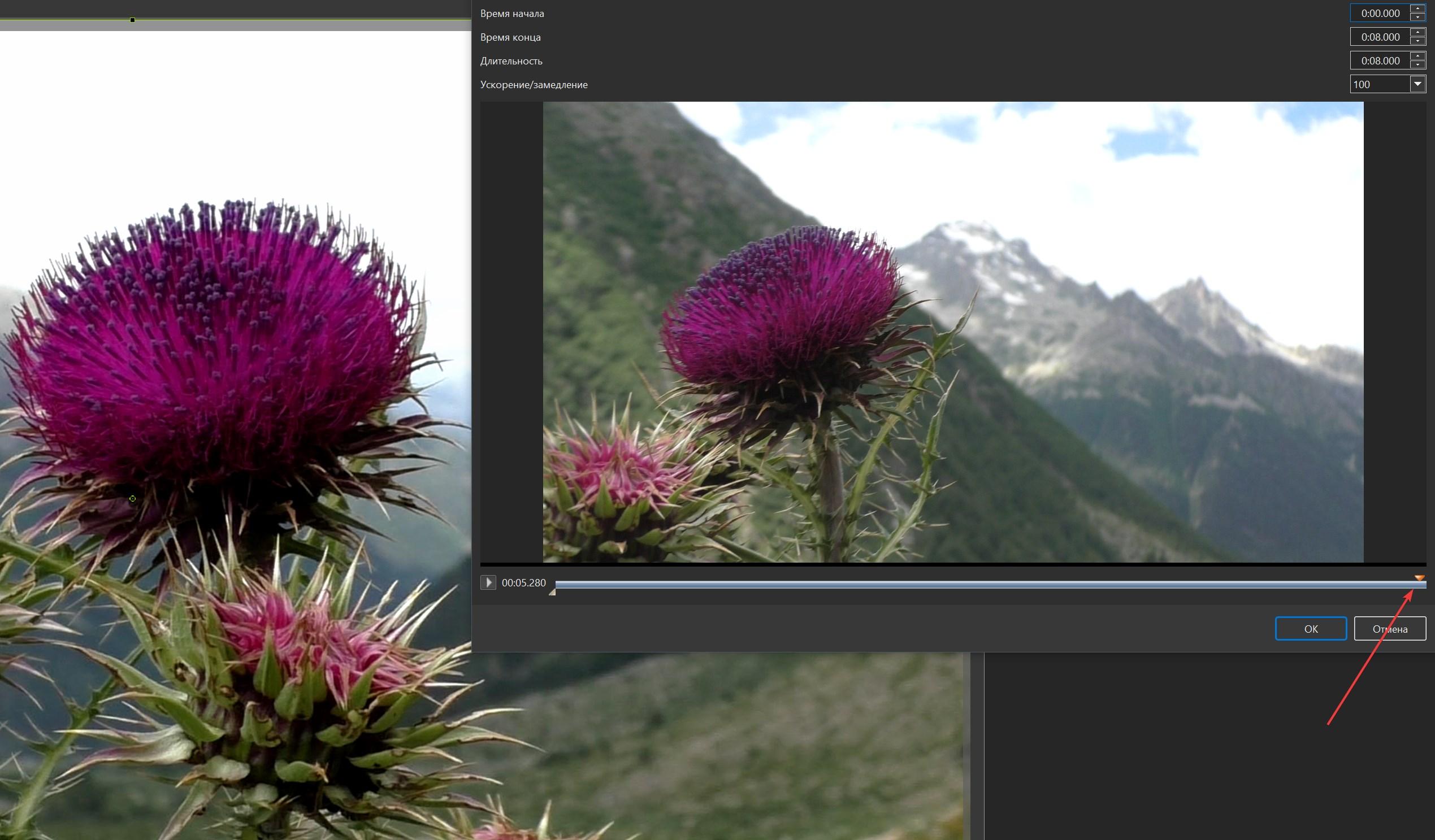Click the thistle video preview frame
This screenshot has height=840, width=1435.
point(953,332)
